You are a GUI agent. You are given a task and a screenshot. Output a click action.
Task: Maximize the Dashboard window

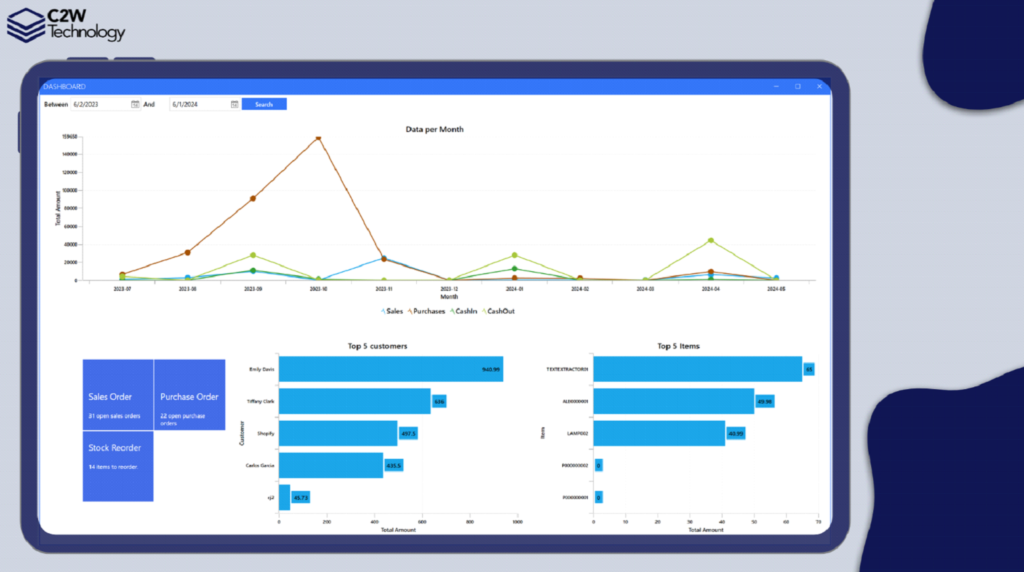point(797,87)
